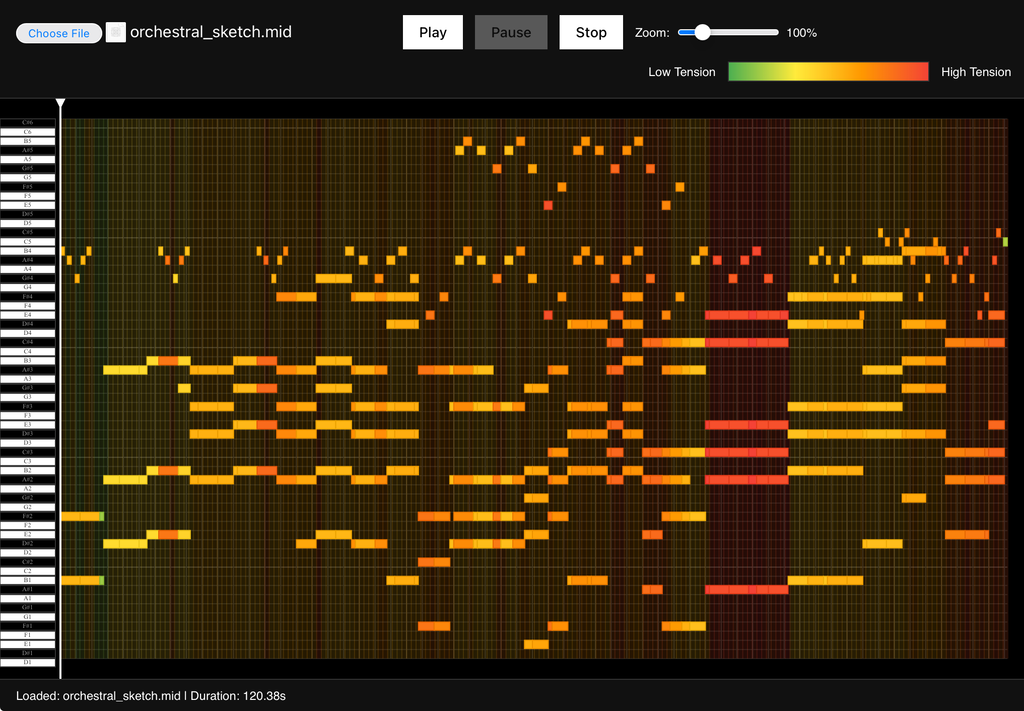Click the G5 piano key
This screenshot has width=1024, height=711.
click(x=27, y=178)
